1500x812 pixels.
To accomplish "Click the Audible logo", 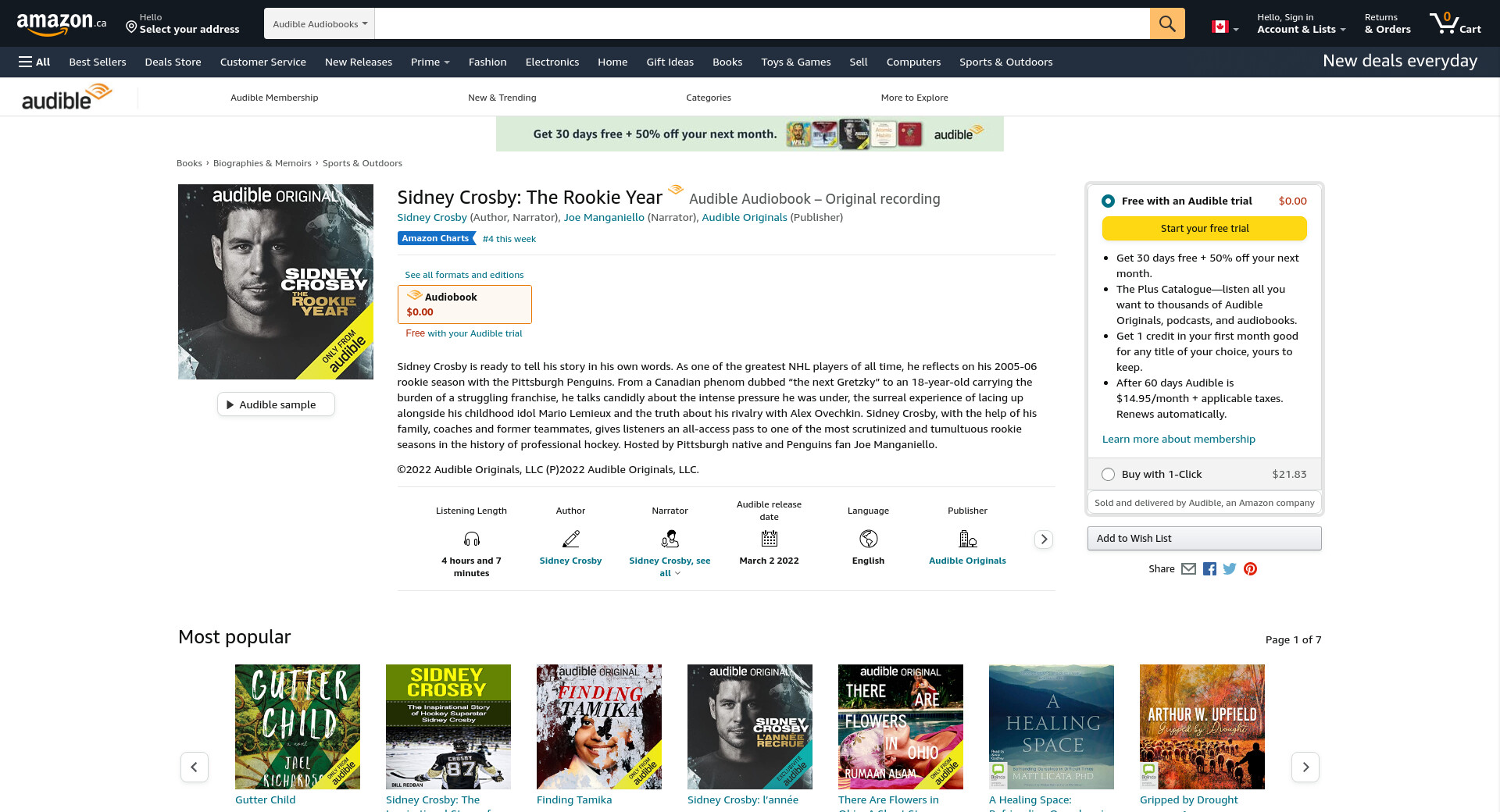I will click(67, 98).
